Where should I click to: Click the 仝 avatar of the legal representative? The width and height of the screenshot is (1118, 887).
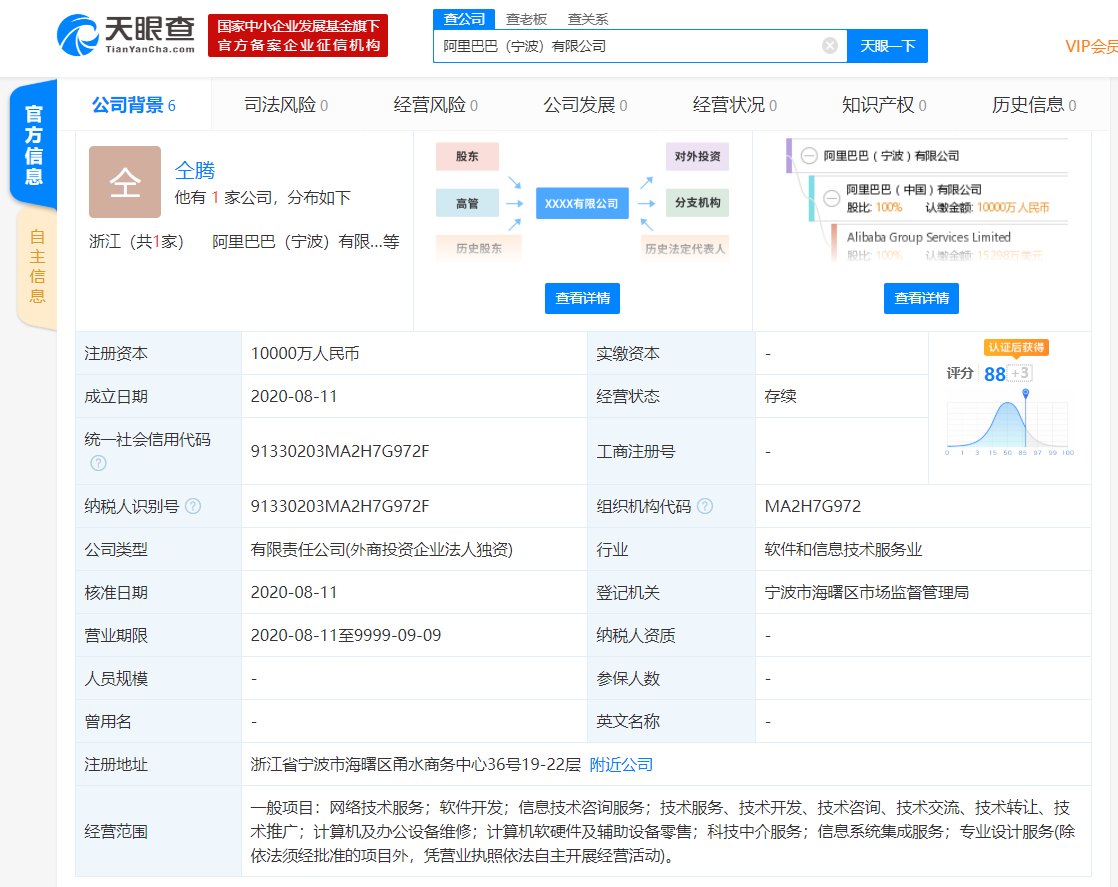pyautogui.click(x=125, y=182)
